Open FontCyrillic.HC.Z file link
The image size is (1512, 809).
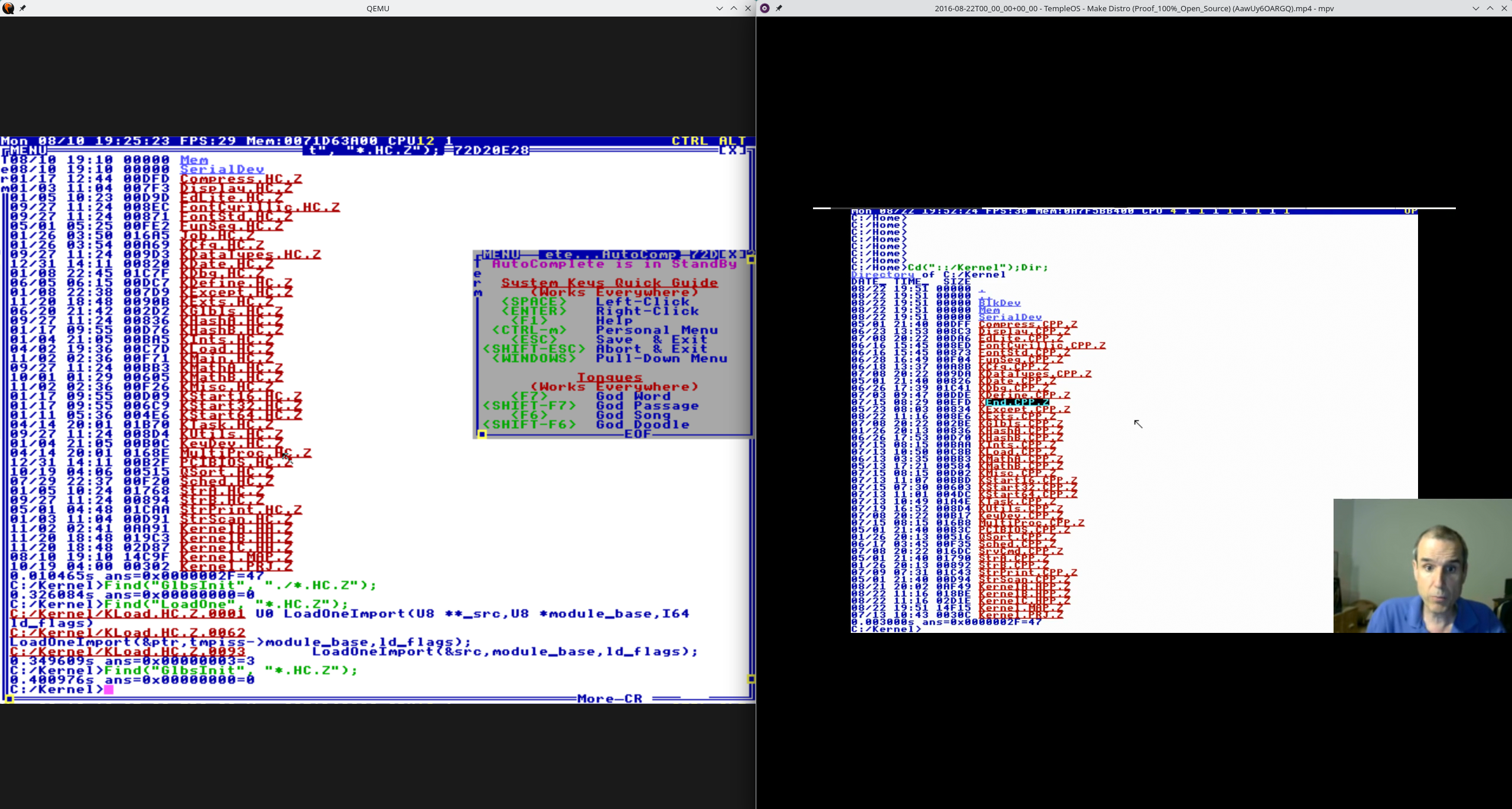pyautogui.click(x=260, y=207)
